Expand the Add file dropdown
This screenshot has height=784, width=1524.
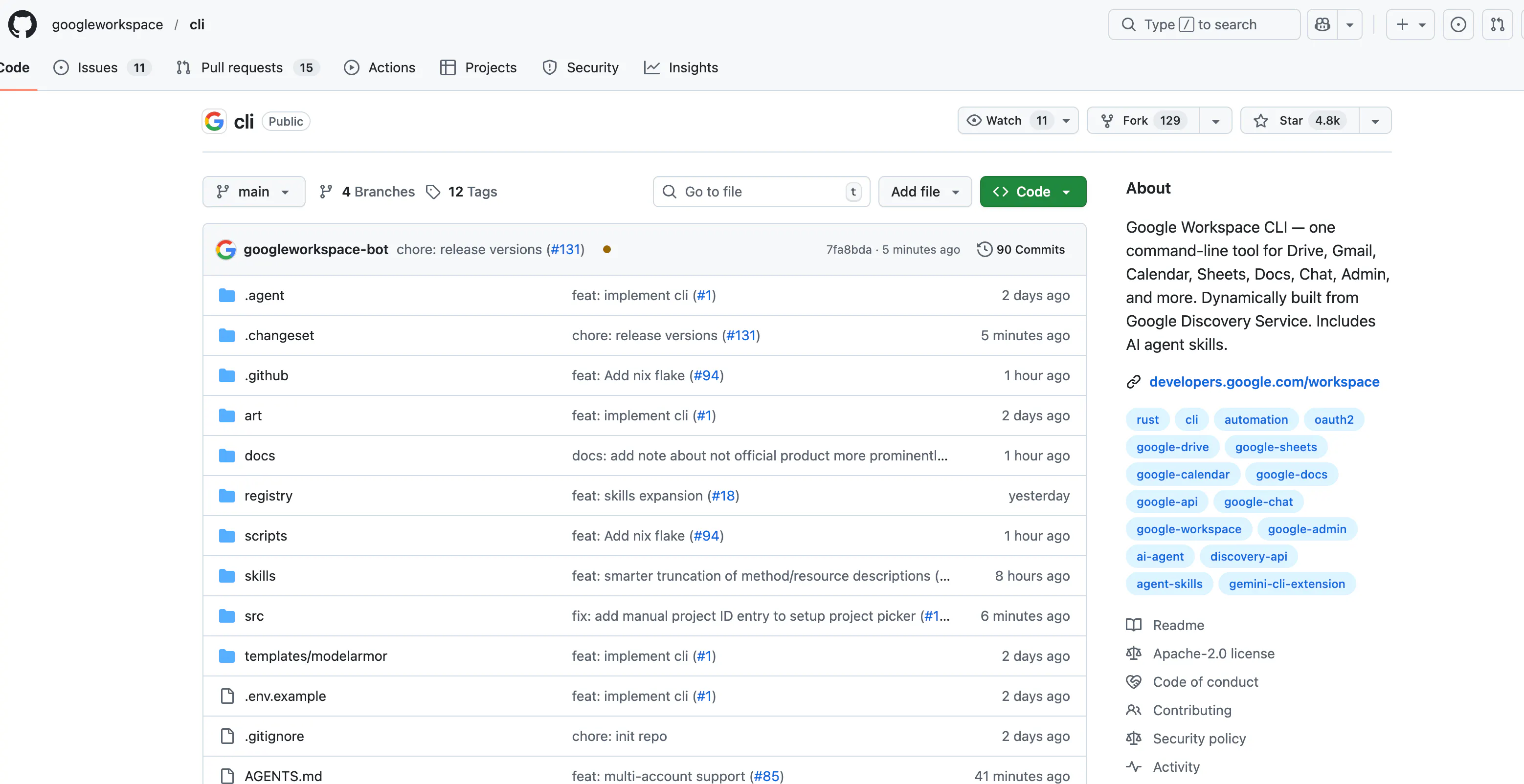click(925, 192)
